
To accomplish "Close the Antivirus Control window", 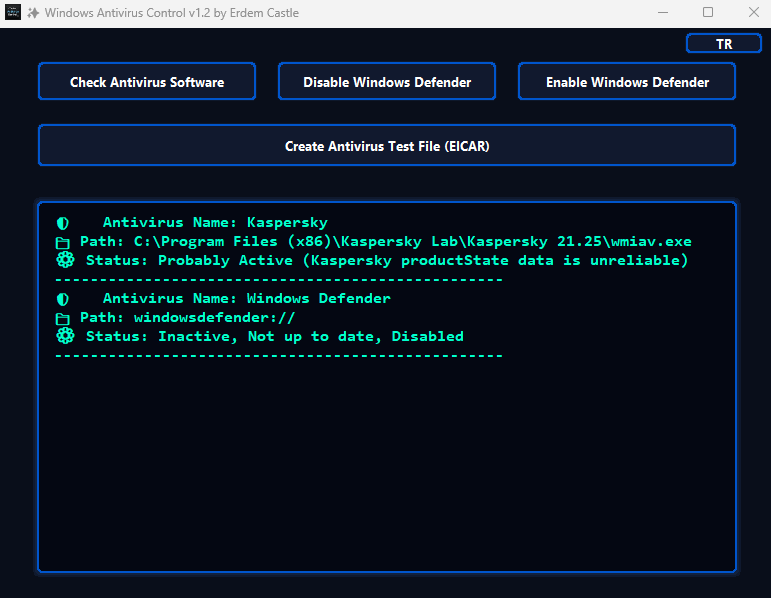I will (x=753, y=13).
